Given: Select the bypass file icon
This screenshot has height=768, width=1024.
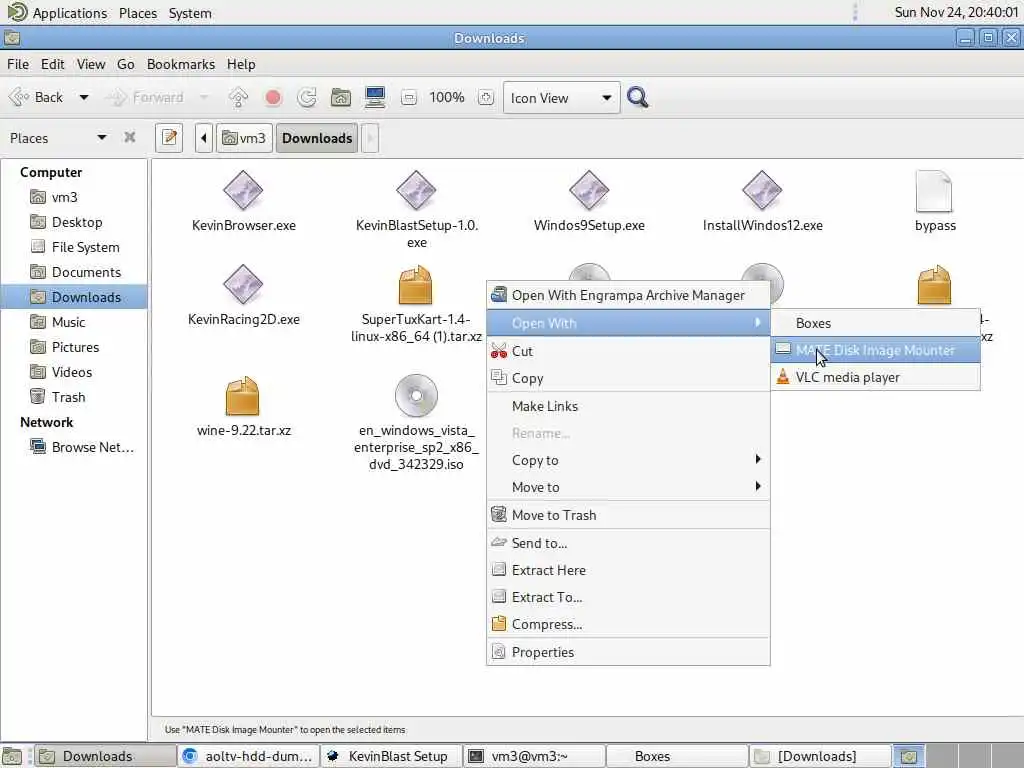Looking at the screenshot, I should [934, 191].
